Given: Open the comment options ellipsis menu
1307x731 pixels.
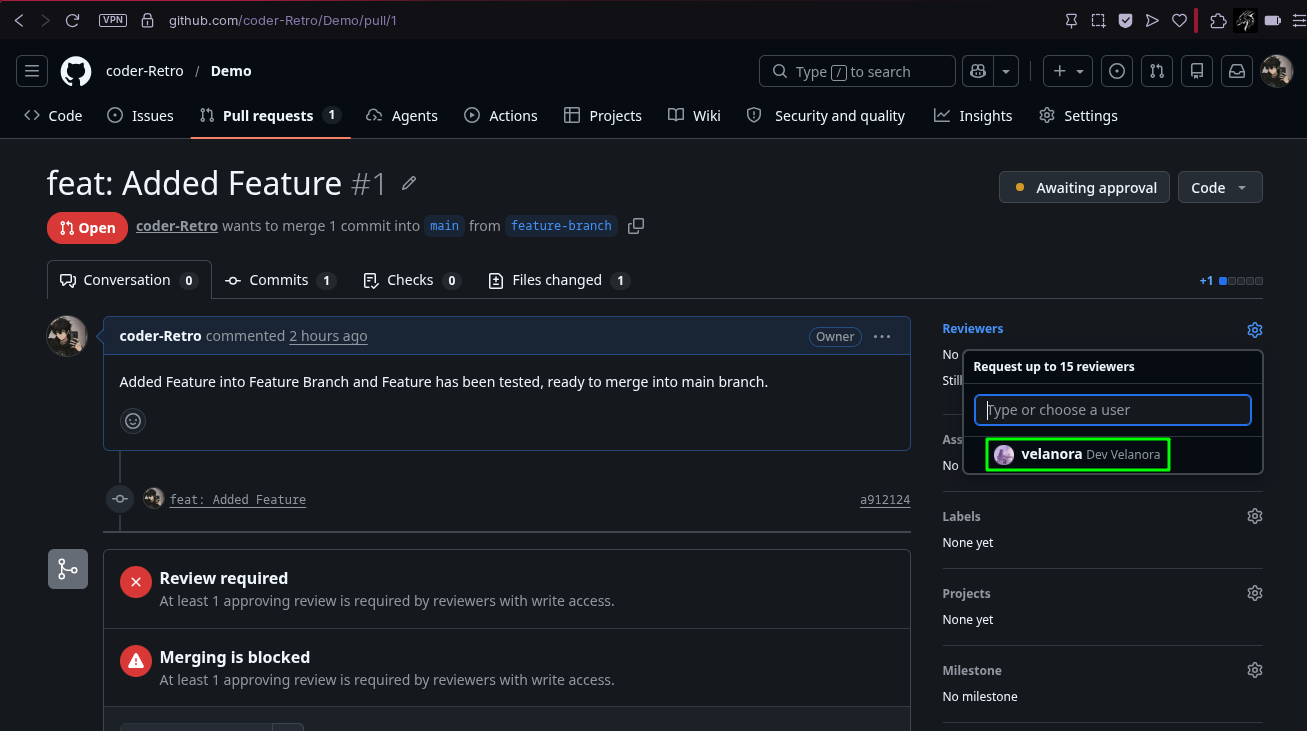Looking at the screenshot, I should click(882, 337).
